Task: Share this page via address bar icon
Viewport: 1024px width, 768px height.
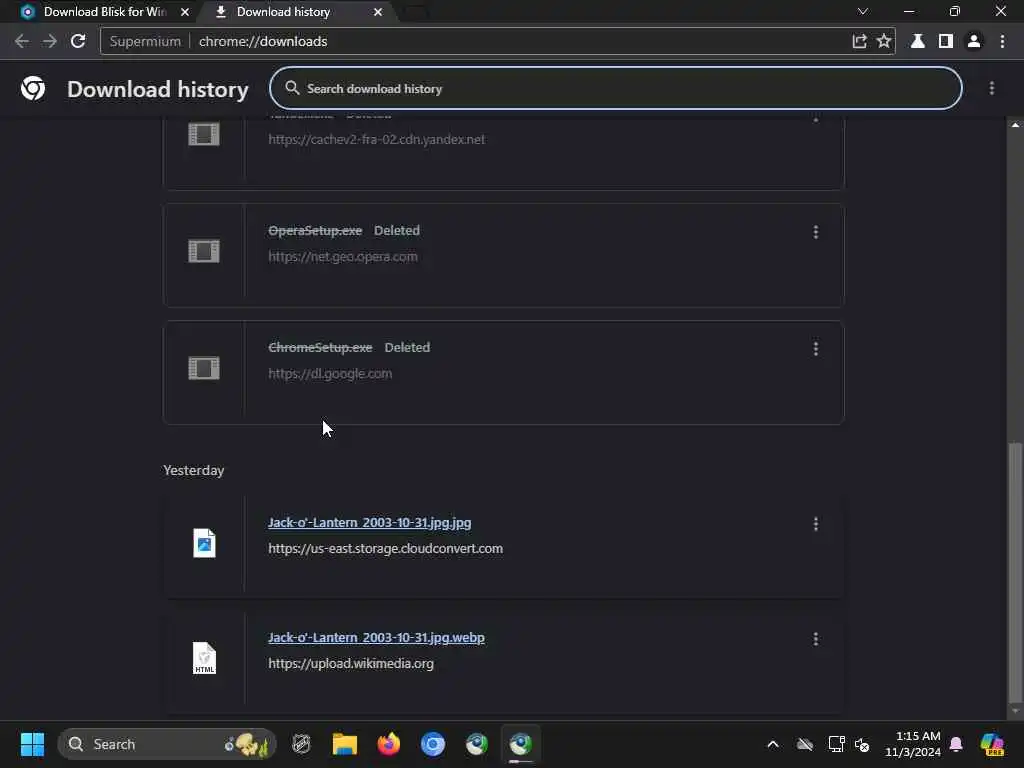Action: click(x=859, y=41)
